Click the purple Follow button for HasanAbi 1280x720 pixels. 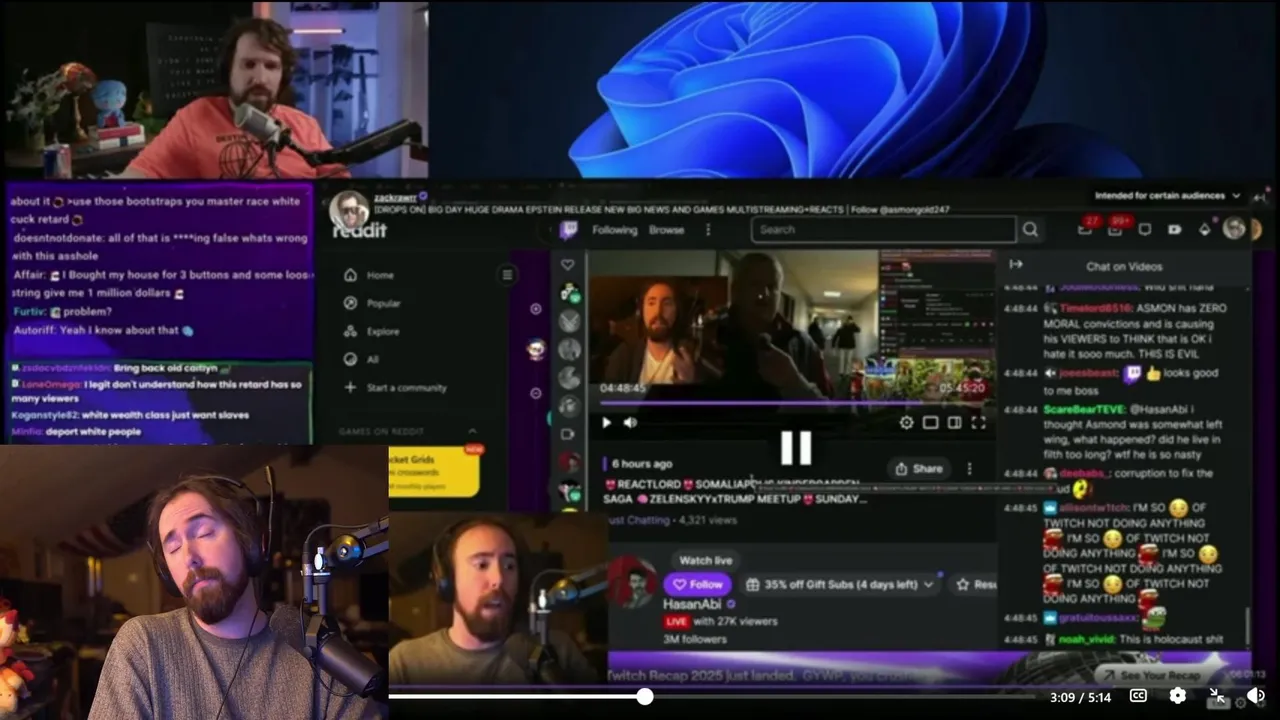(697, 584)
